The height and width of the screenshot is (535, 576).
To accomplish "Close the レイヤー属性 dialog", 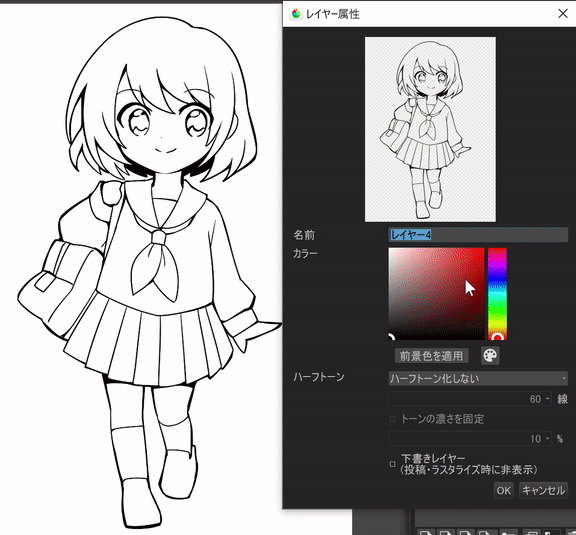I will pos(562,14).
